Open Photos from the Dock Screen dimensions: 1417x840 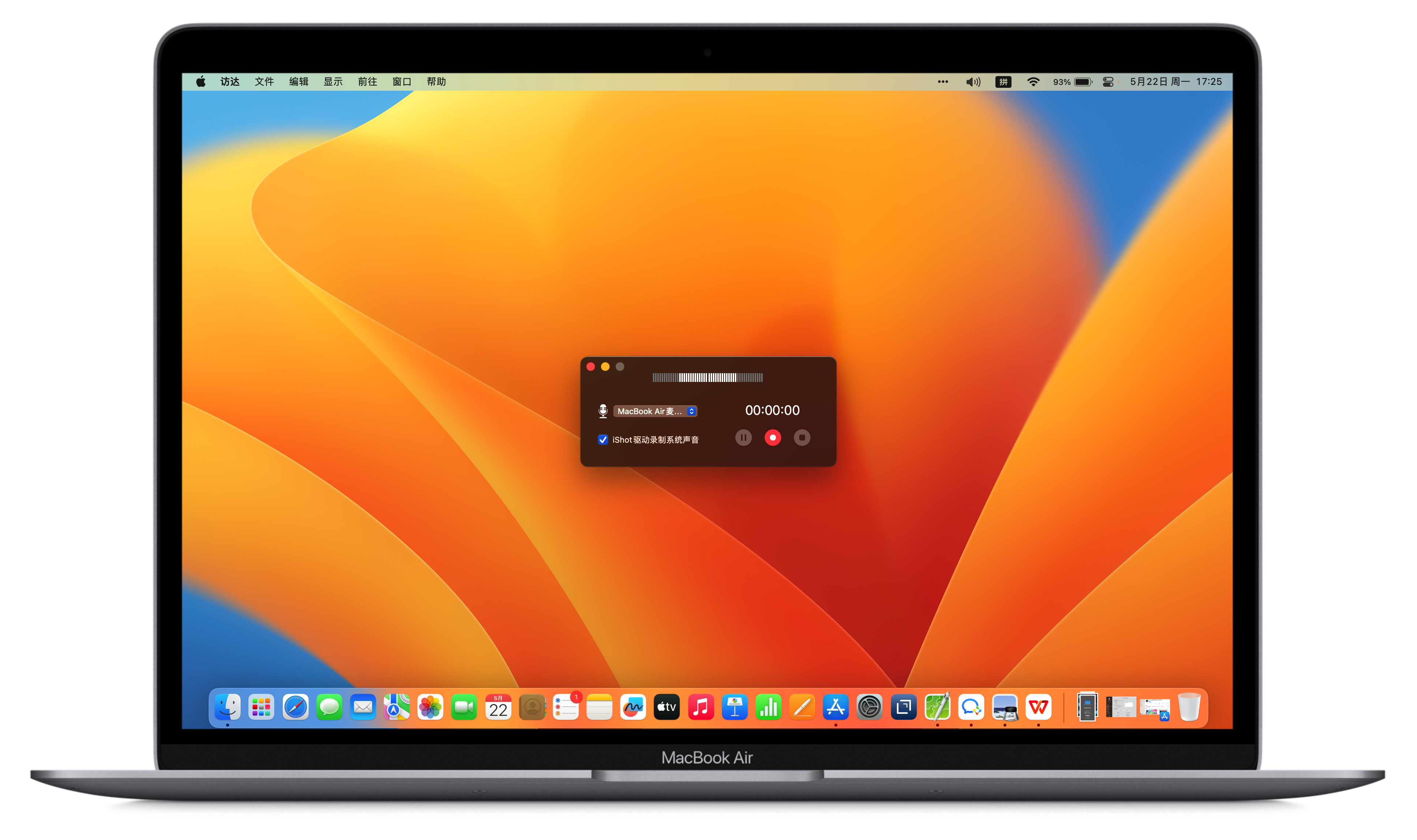click(430, 707)
